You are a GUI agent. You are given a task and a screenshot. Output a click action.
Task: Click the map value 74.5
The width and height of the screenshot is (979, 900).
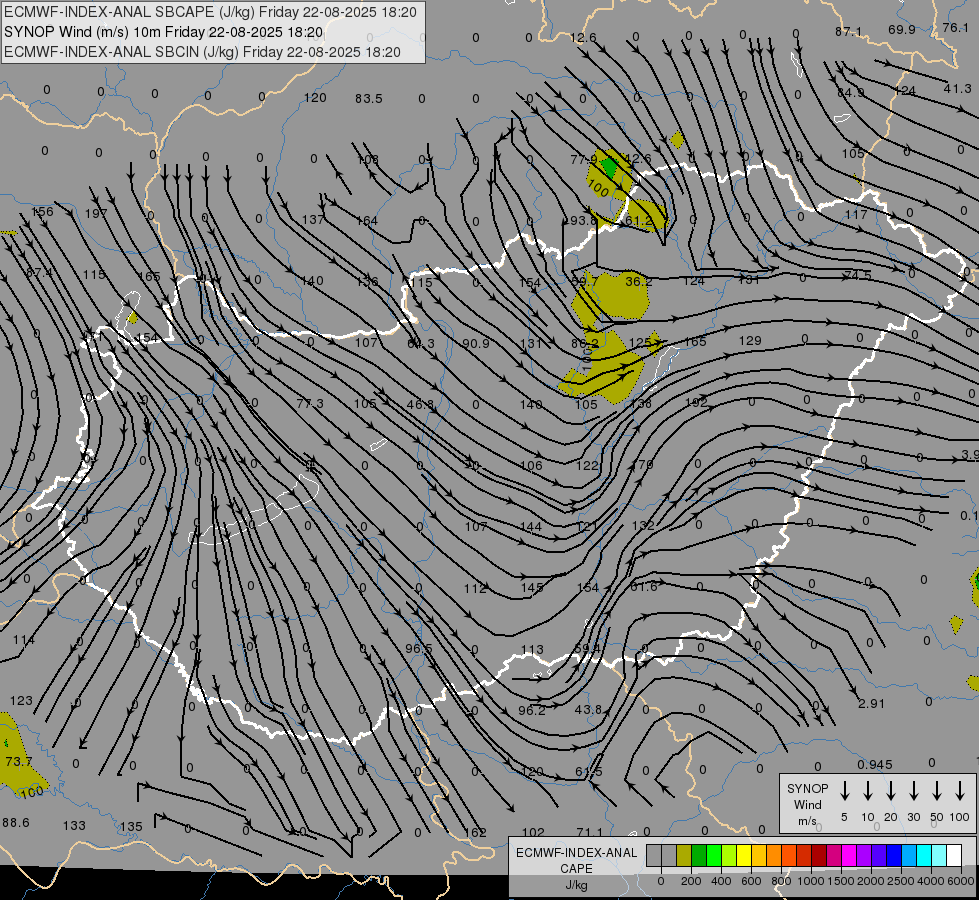coord(857,275)
